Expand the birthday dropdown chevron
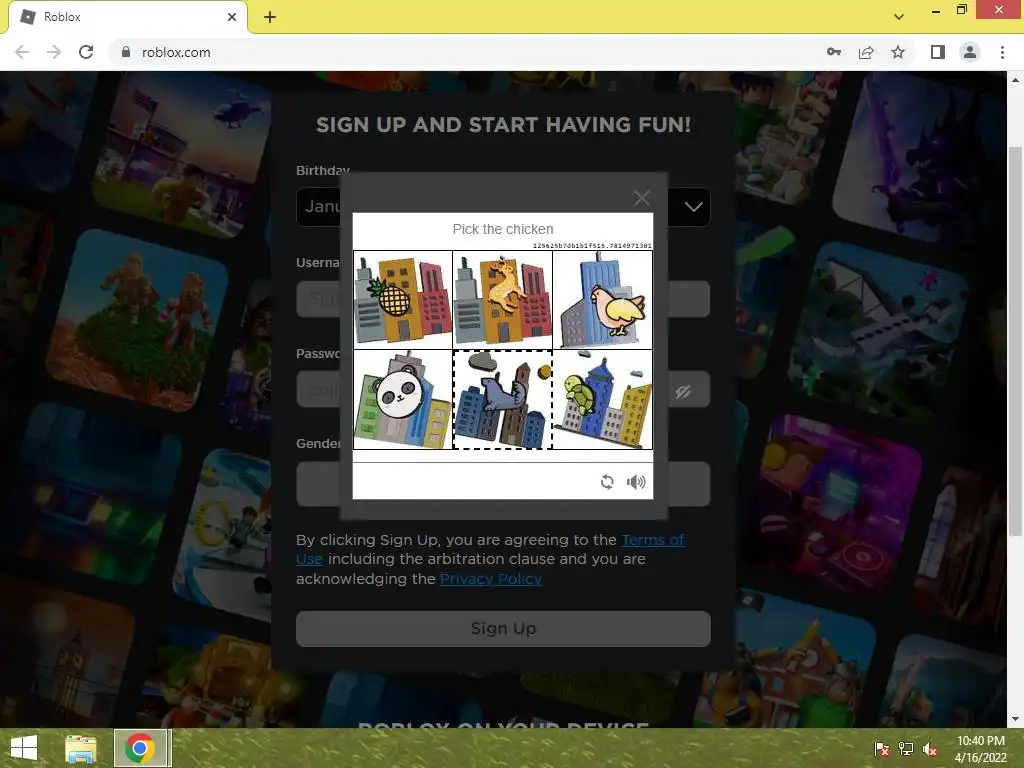1024x768 pixels. tap(694, 207)
